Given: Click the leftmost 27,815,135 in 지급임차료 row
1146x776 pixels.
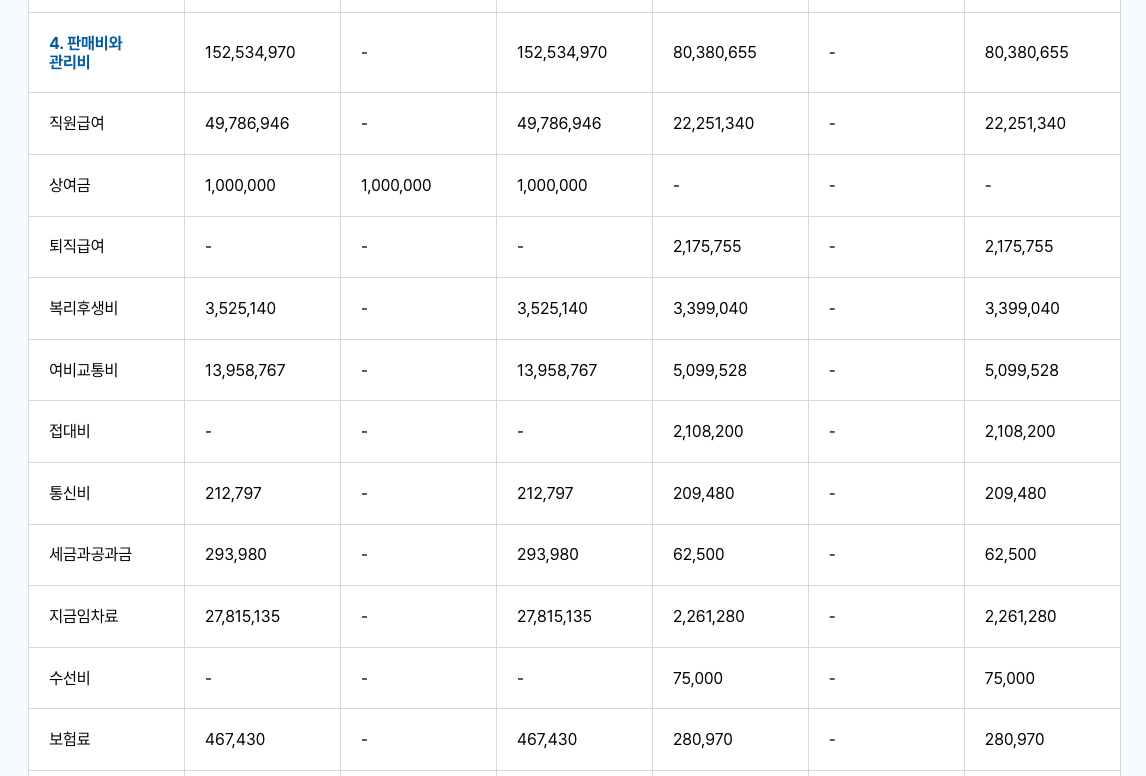Looking at the screenshot, I should [x=243, y=616].
